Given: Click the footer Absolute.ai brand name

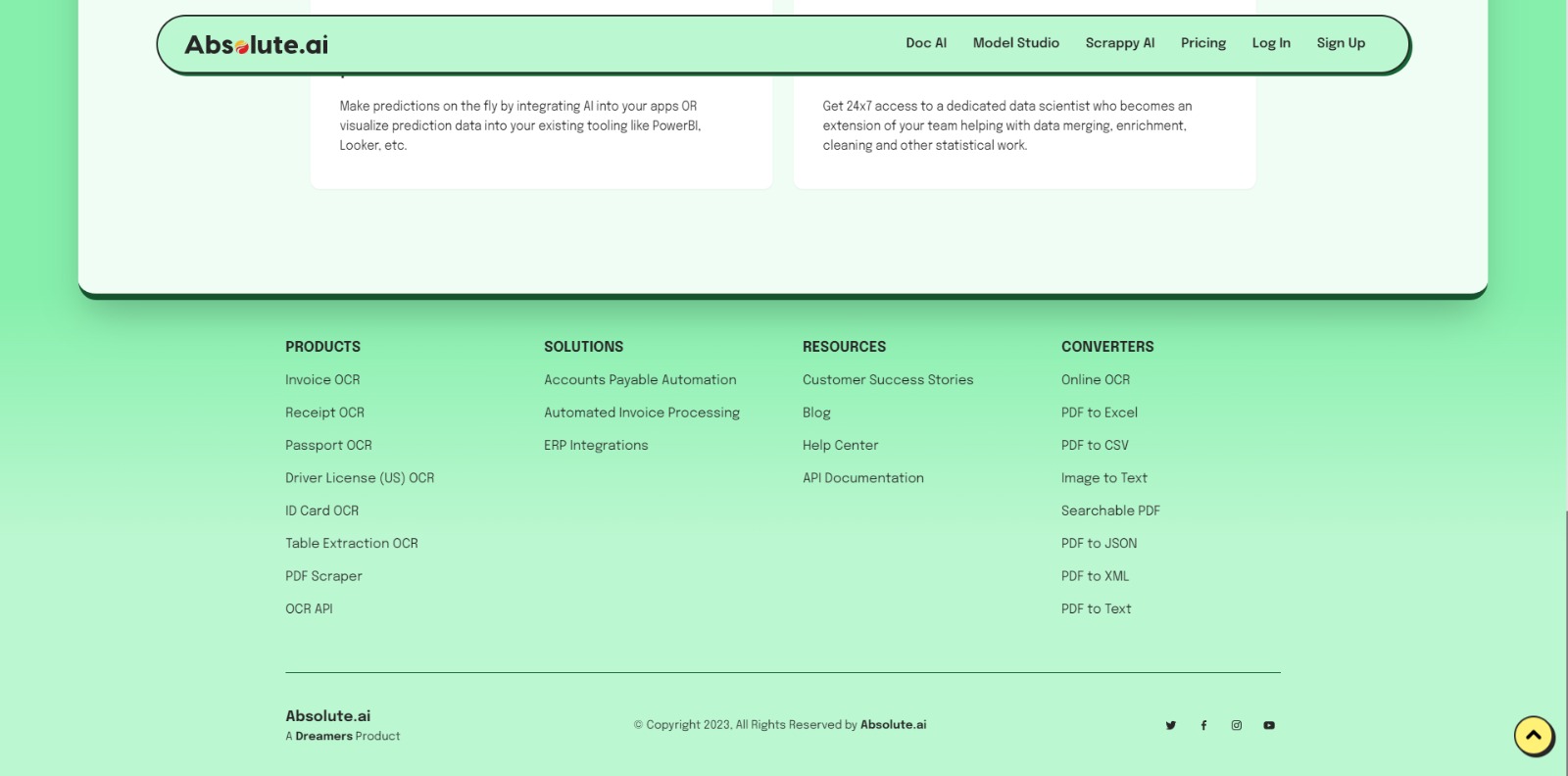Looking at the screenshot, I should click(x=328, y=716).
